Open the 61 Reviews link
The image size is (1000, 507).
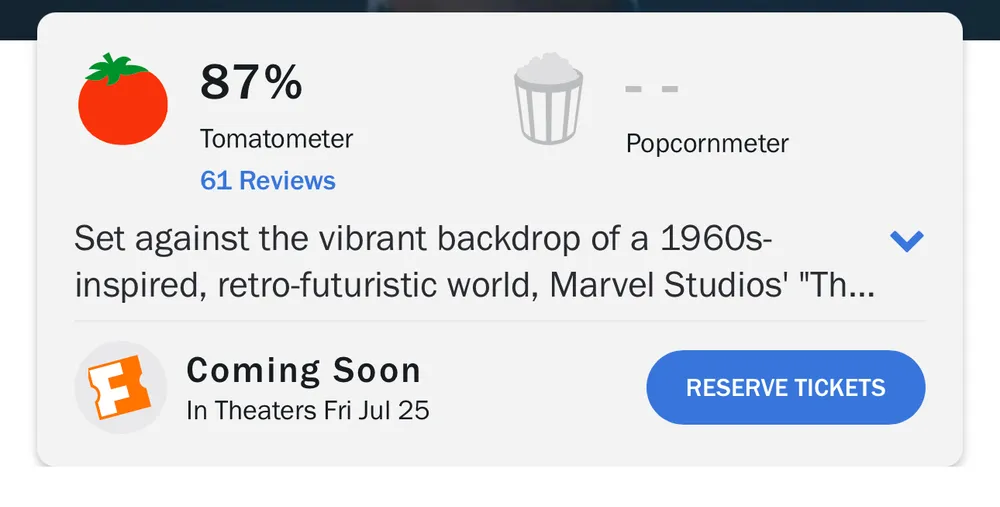coord(268,180)
